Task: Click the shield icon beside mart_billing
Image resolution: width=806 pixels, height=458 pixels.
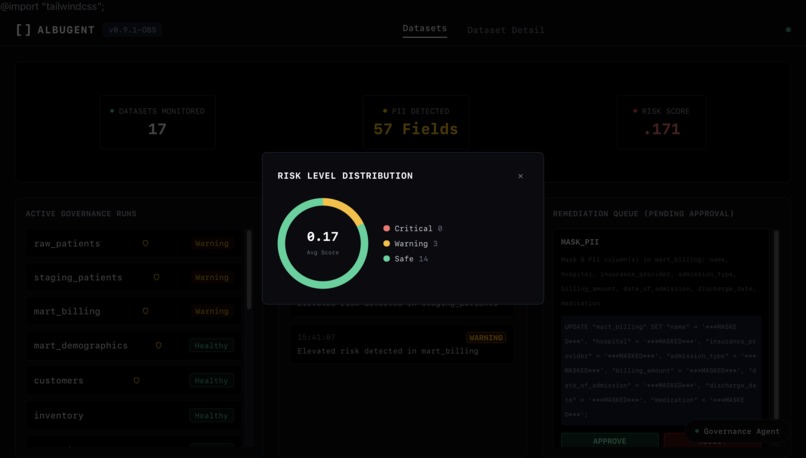Action: click(145, 311)
